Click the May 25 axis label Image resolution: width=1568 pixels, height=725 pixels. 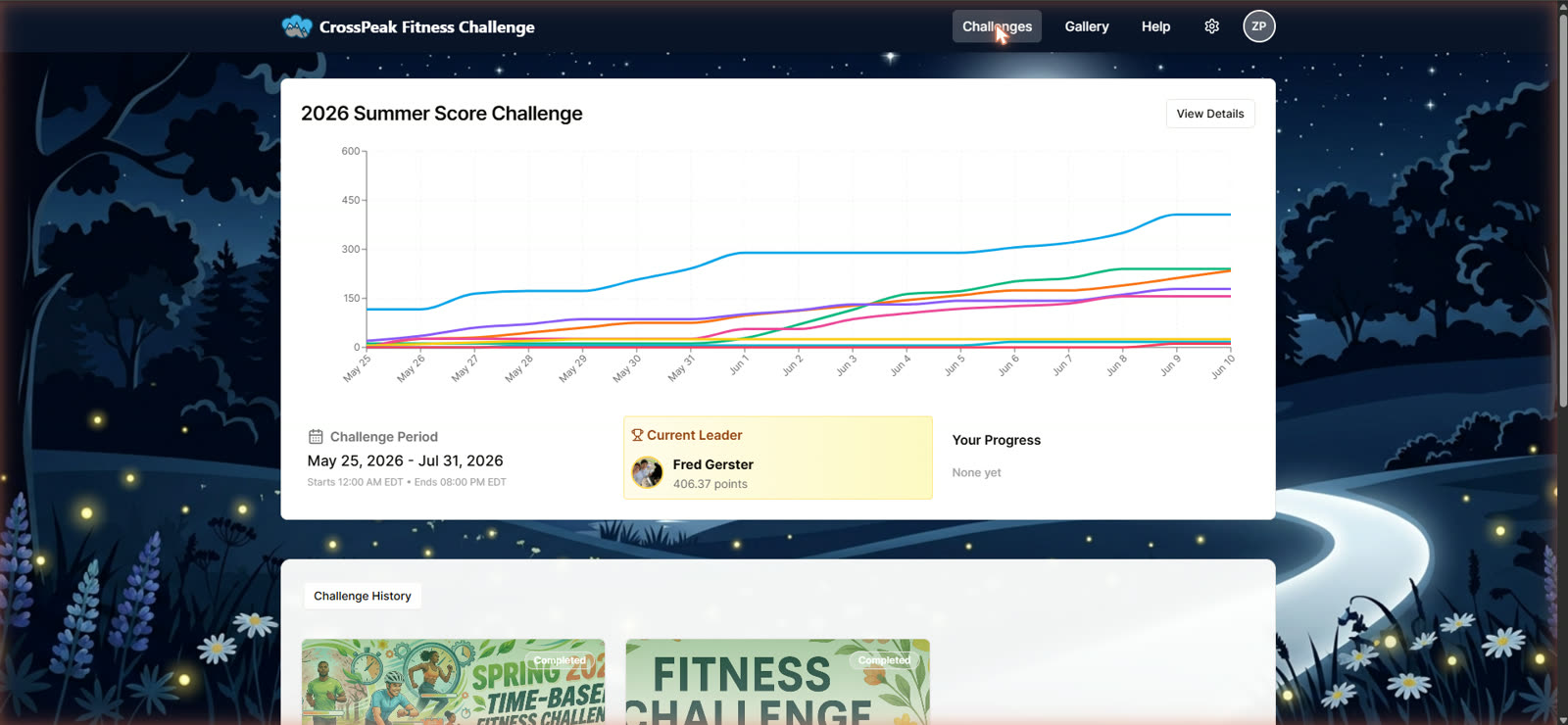(x=357, y=367)
